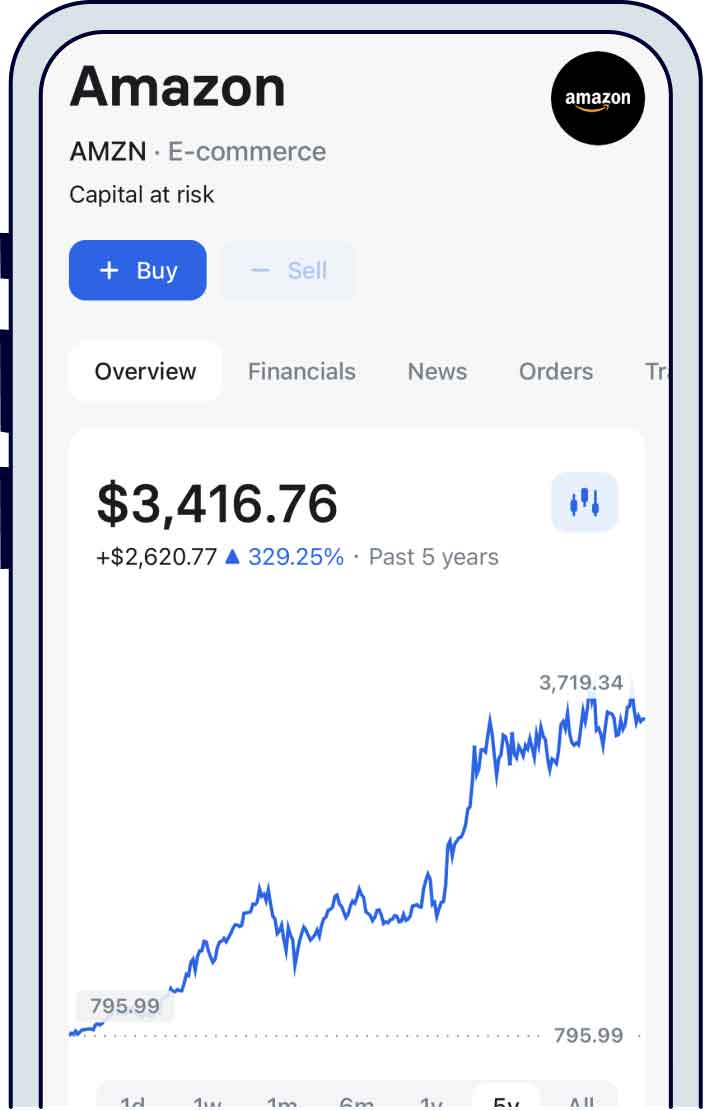Tap the plus icon inside the Buy button
The width and height of the screenshot is (704, 1110).
[x=108, y=270]
